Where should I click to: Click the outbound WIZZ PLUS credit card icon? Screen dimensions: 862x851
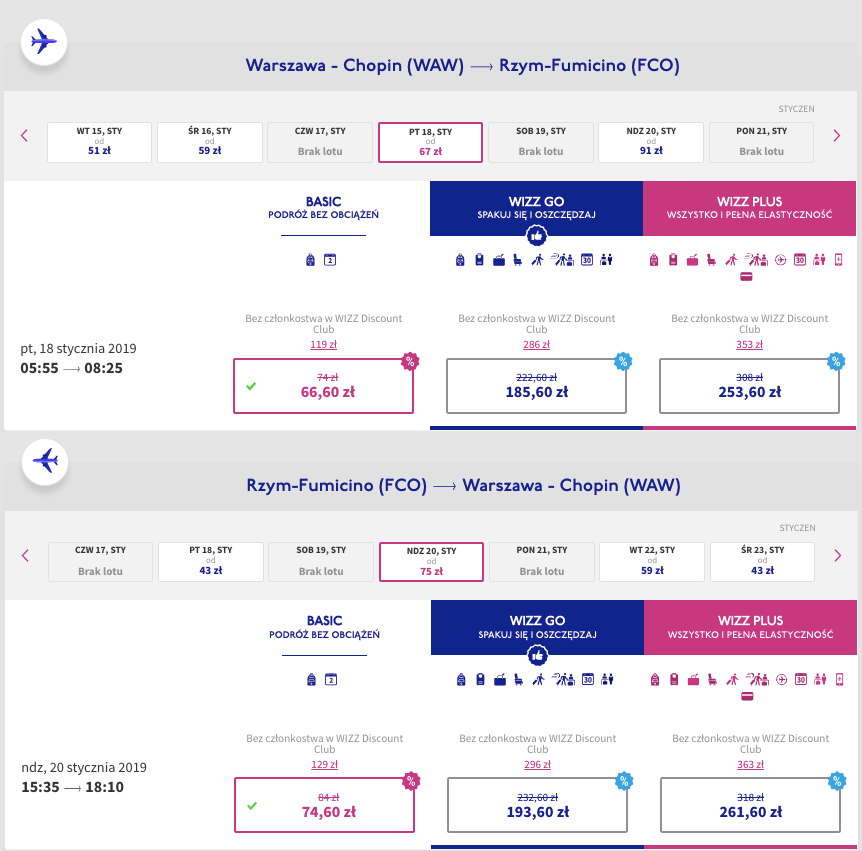746,277
